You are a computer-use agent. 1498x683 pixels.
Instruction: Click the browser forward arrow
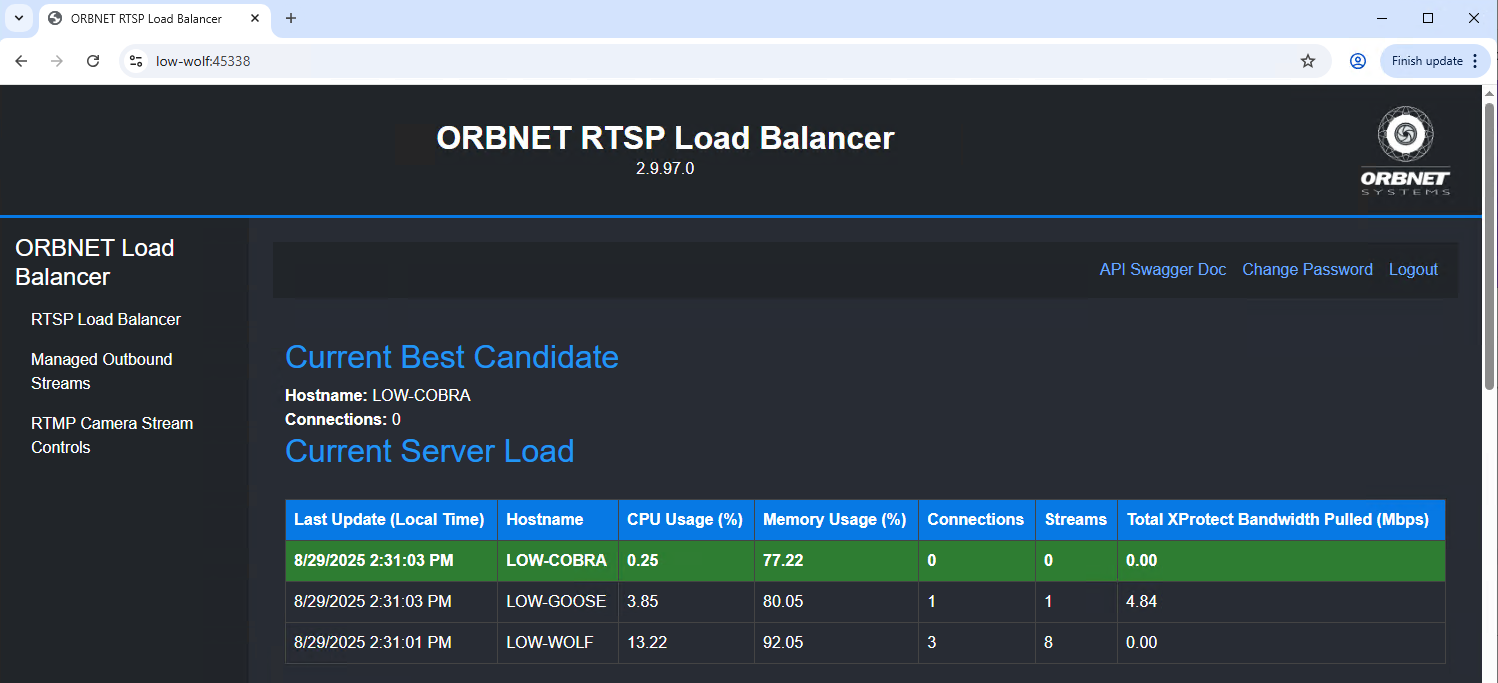click(x=57, y=61)
